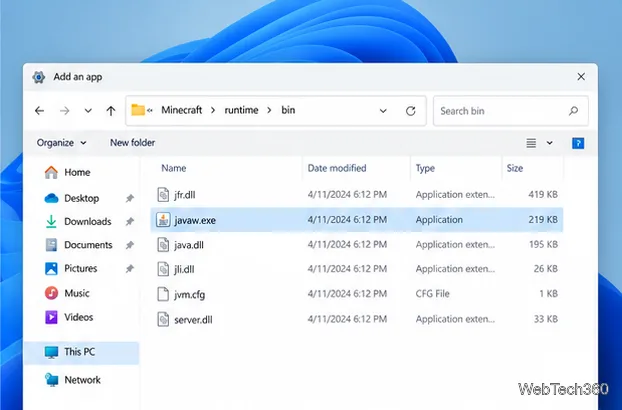The width and height of the screenshot is (622, 410).
Task: Click pin icon next to Downloads
Action: tap(130, 222)
